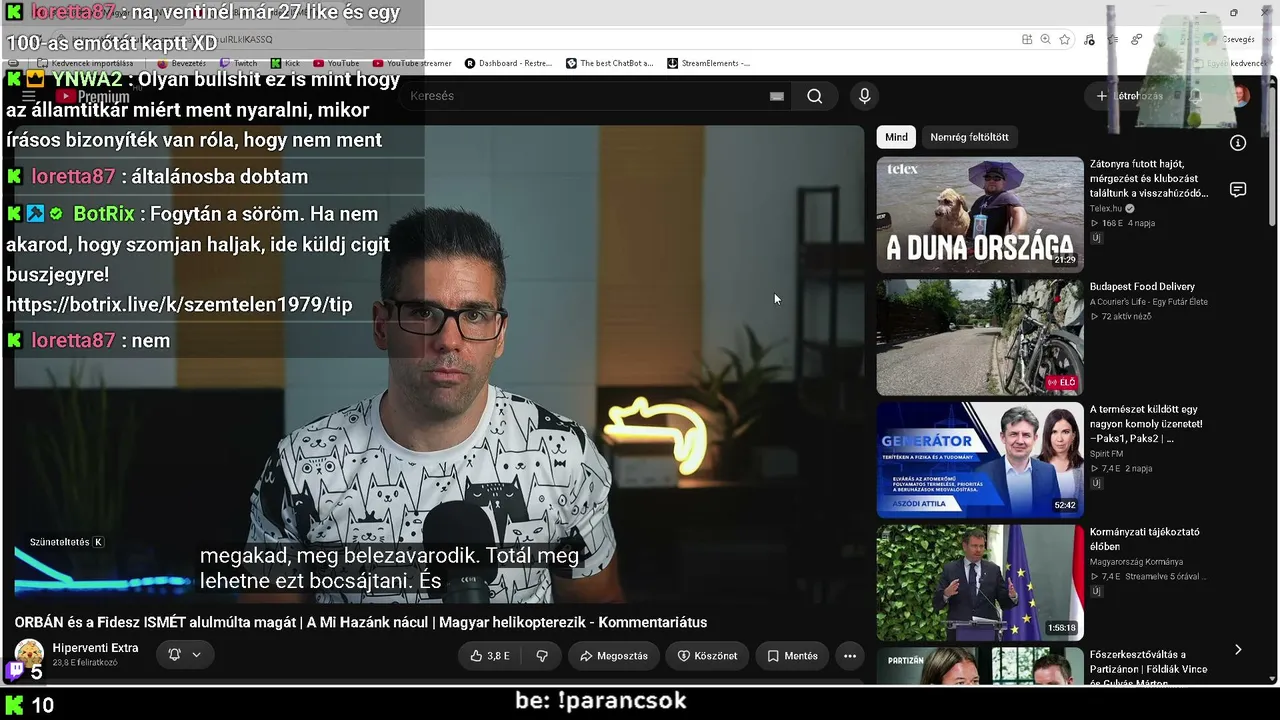The width and height of the screenshot is (1280, 720).
Task: Open the chat bubble icon in sidebar
Action: [1238, 190]
